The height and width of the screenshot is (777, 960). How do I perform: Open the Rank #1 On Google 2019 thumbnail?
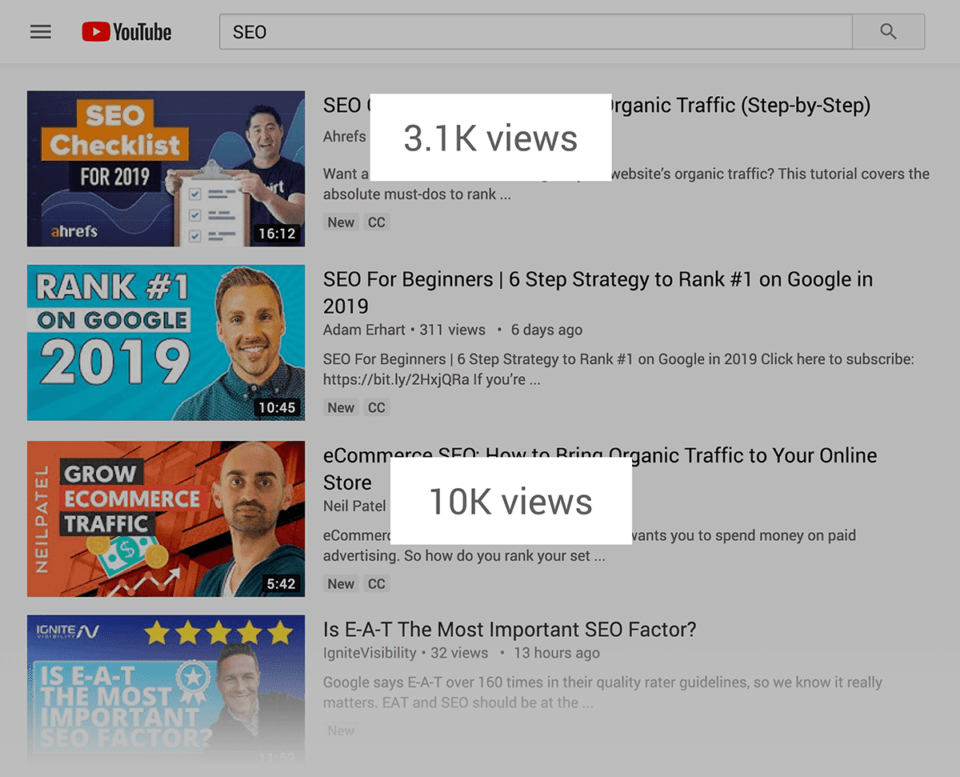[x=166, y=343]
